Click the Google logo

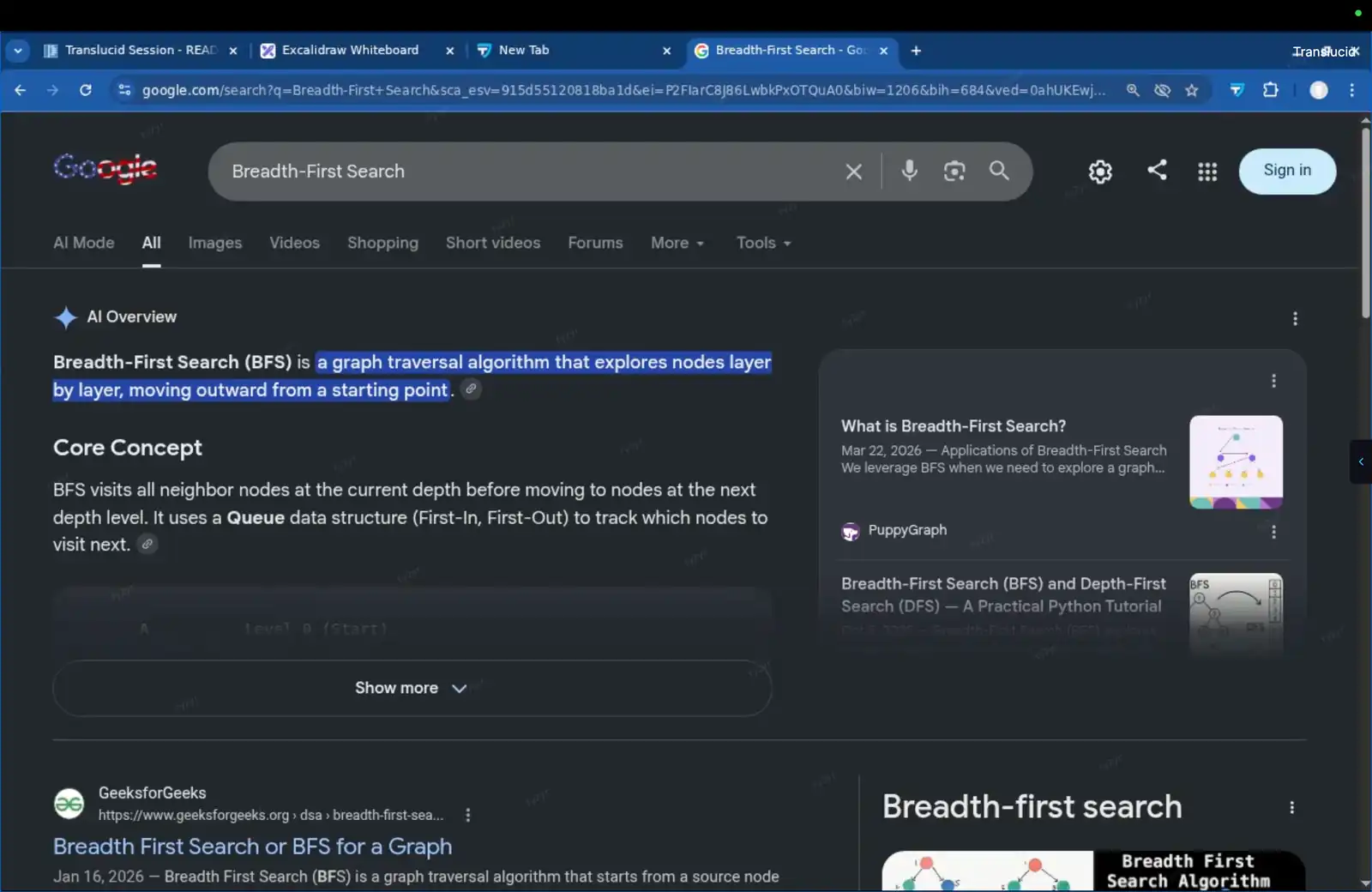click(x=105, y=168)
